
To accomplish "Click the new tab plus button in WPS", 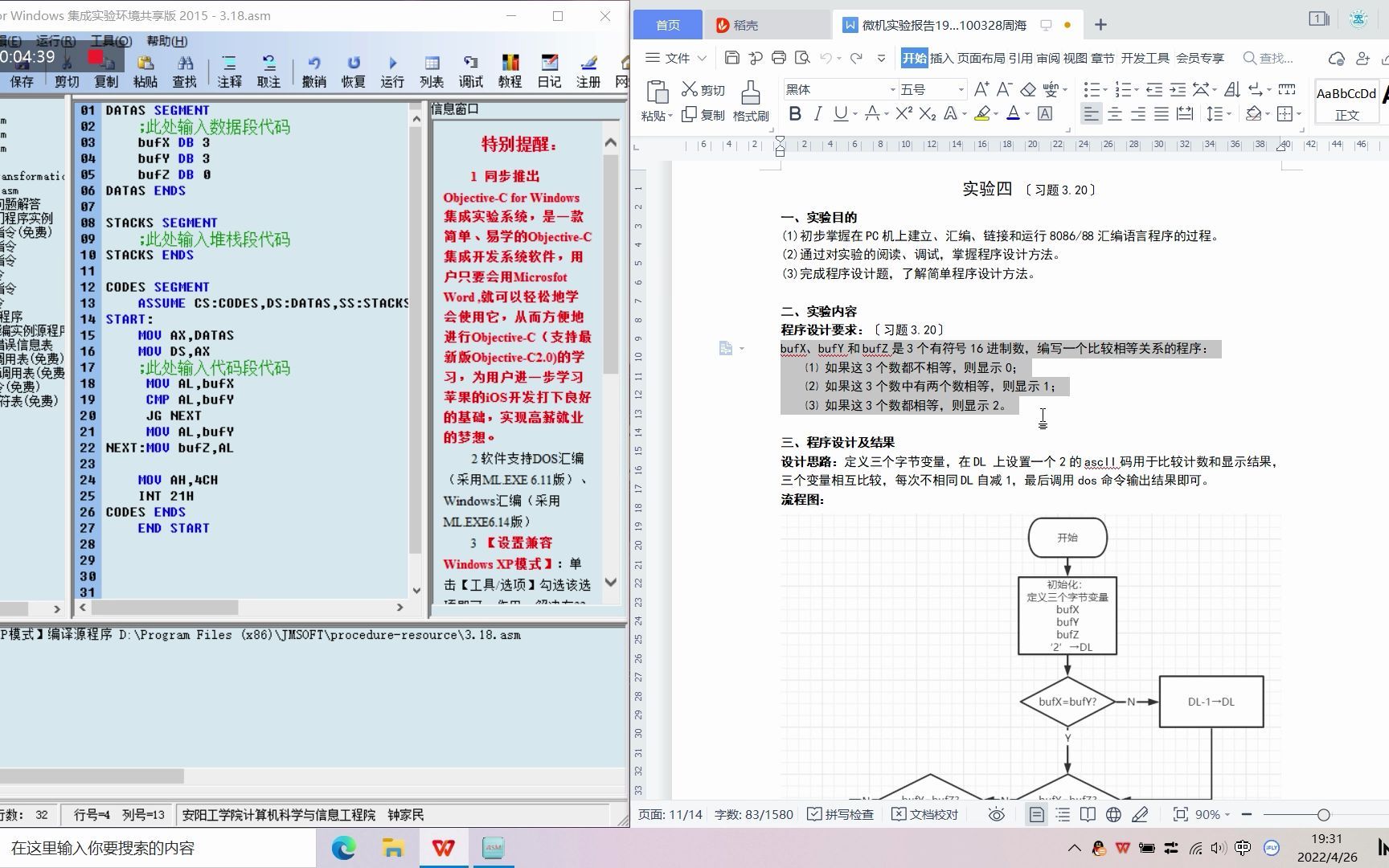I will [1100, 25].
